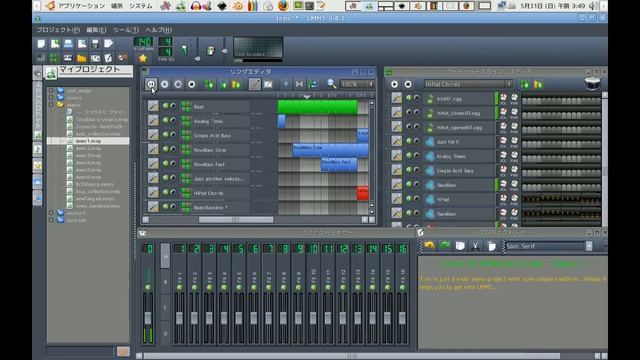Open the プロジェクト(P) menu

[58, 30]
